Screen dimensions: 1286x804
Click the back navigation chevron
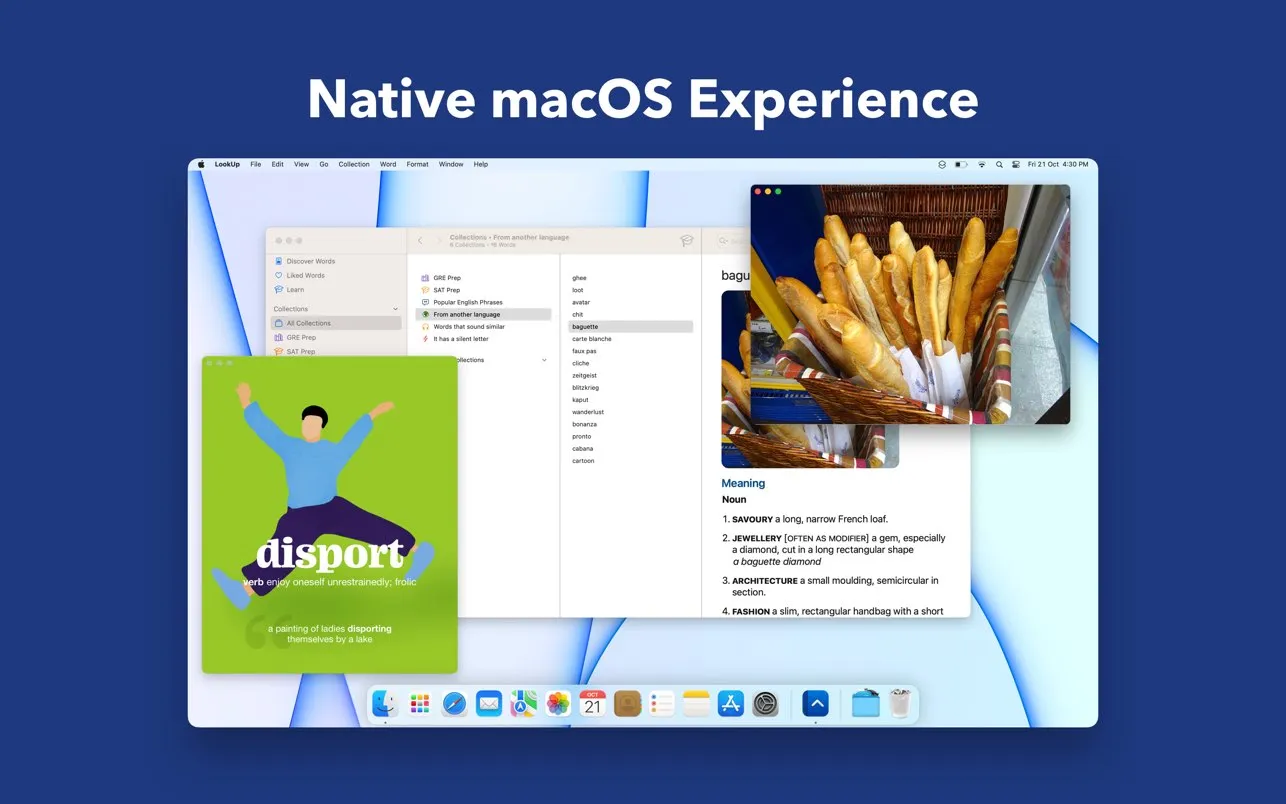pyautogui.click(x=420, y=241)
